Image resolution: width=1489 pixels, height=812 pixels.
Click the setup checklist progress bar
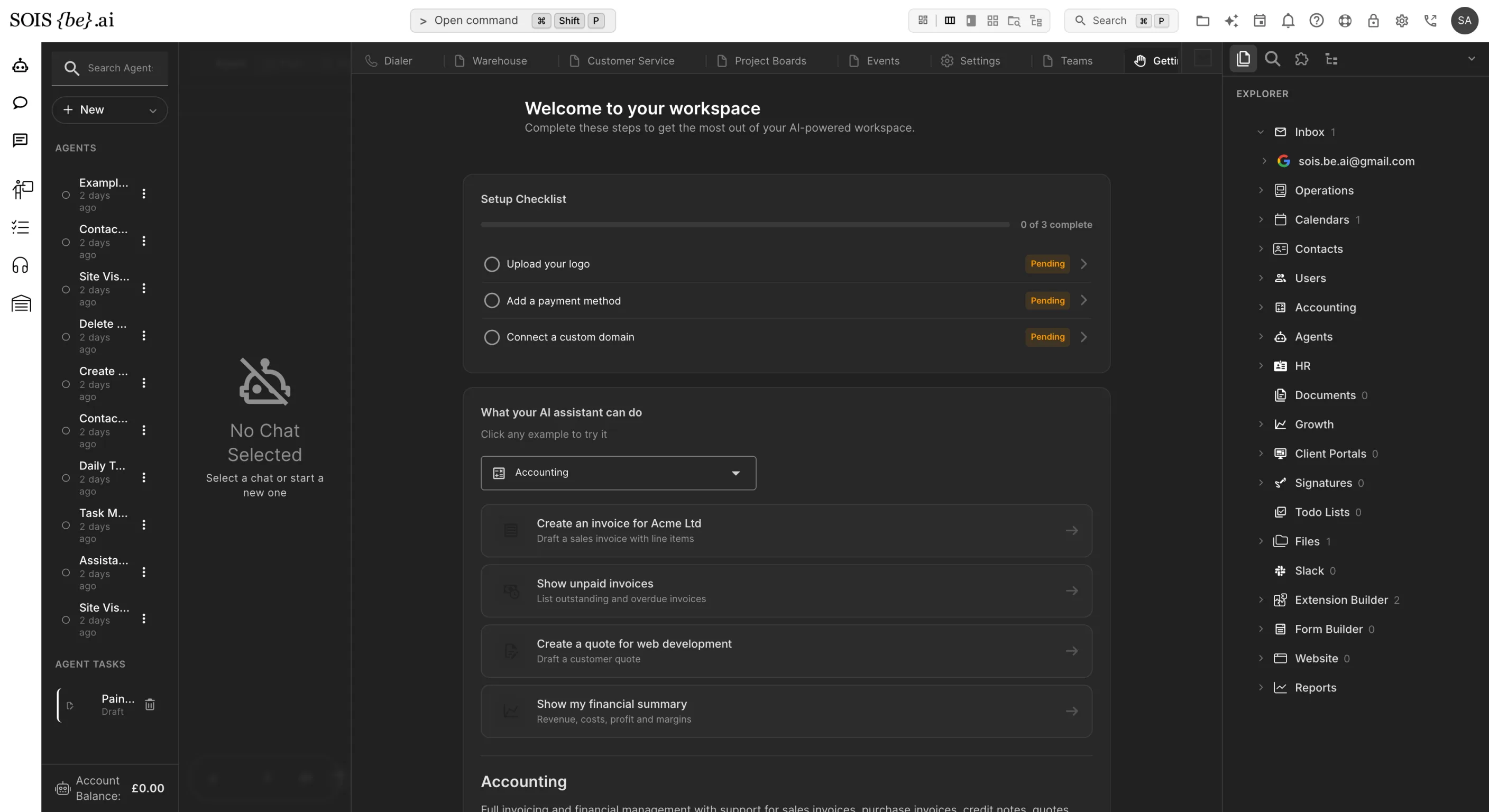[745, 224]
